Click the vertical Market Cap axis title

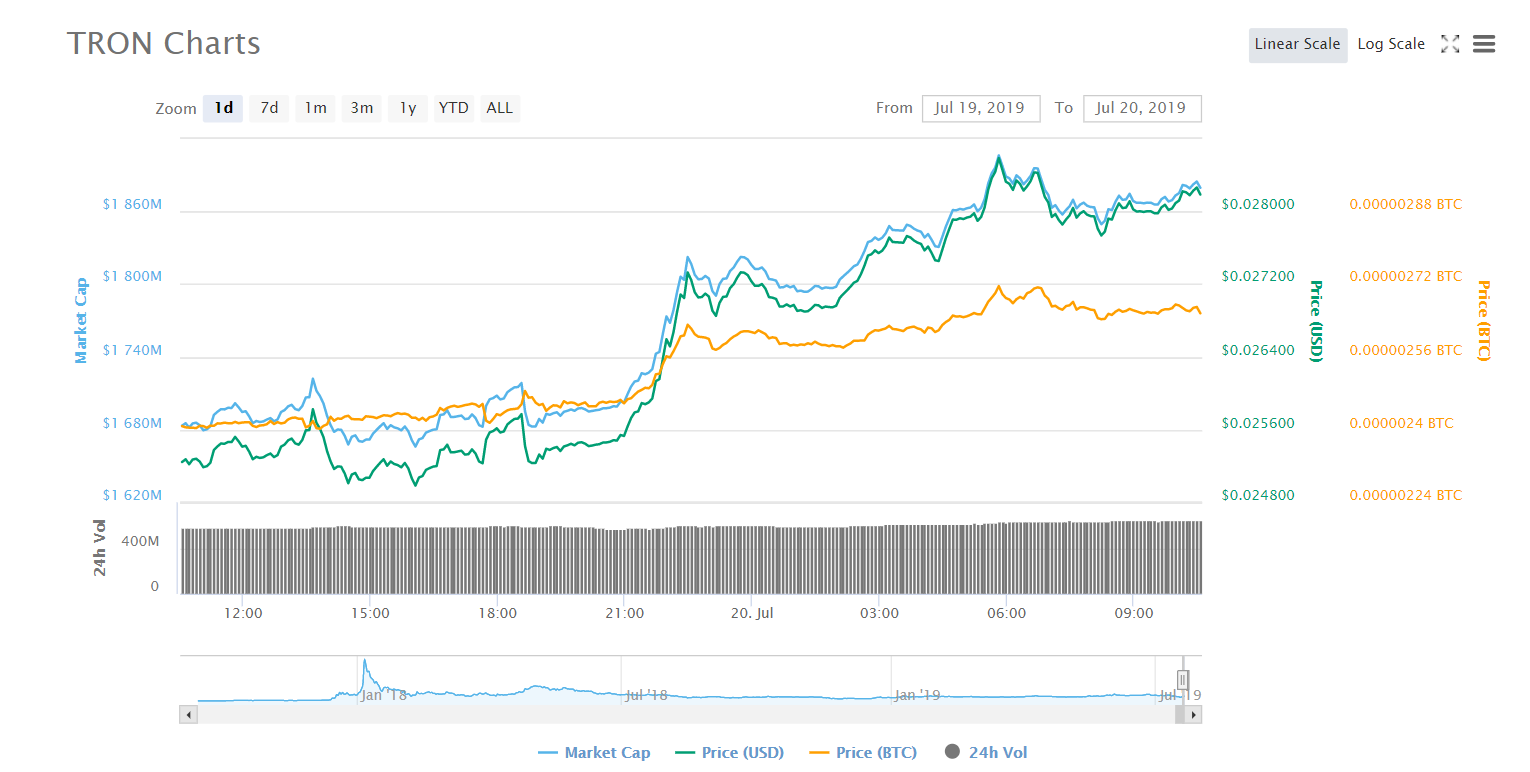(x=81, y=321)
